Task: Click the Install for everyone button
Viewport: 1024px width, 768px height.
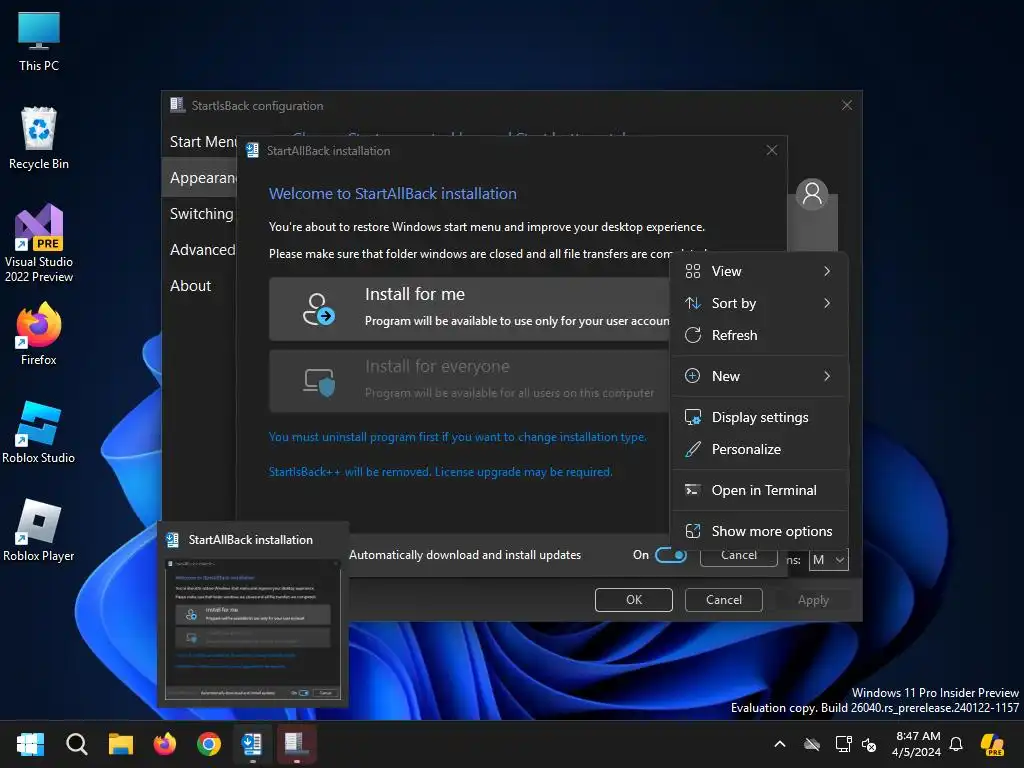Action: tap(469, 381)
